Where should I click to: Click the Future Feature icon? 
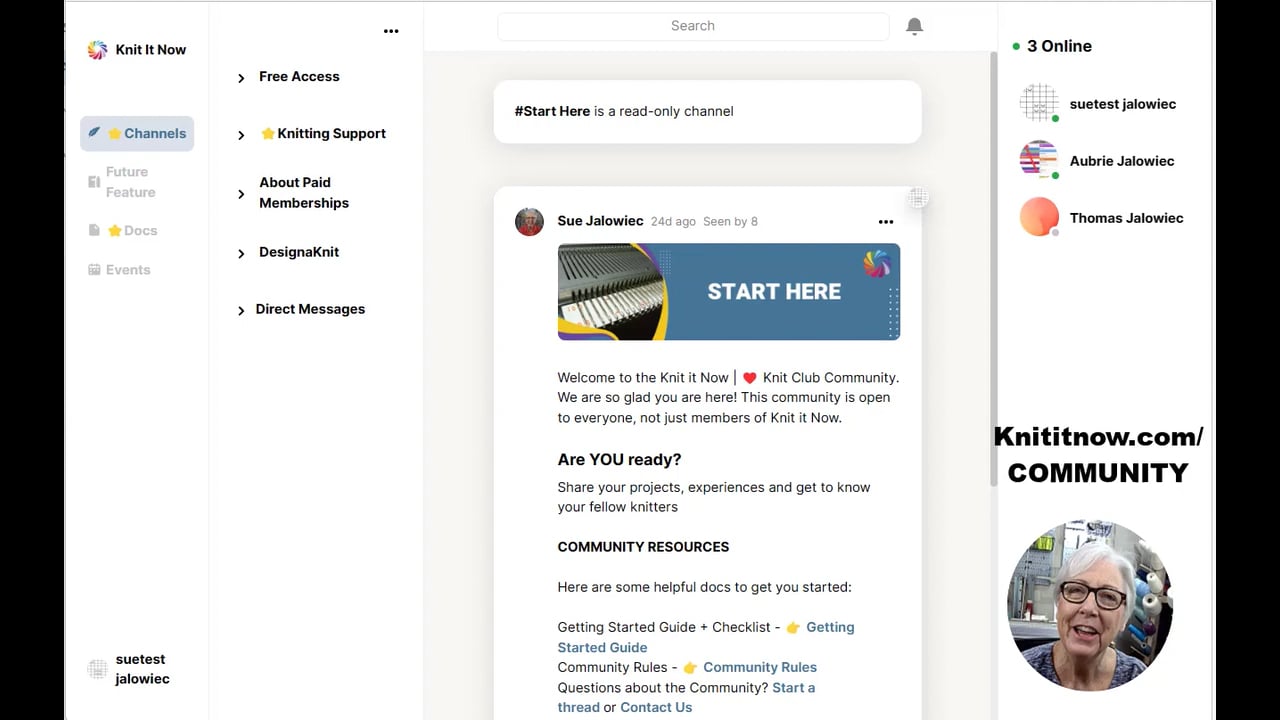pos(94,182)
